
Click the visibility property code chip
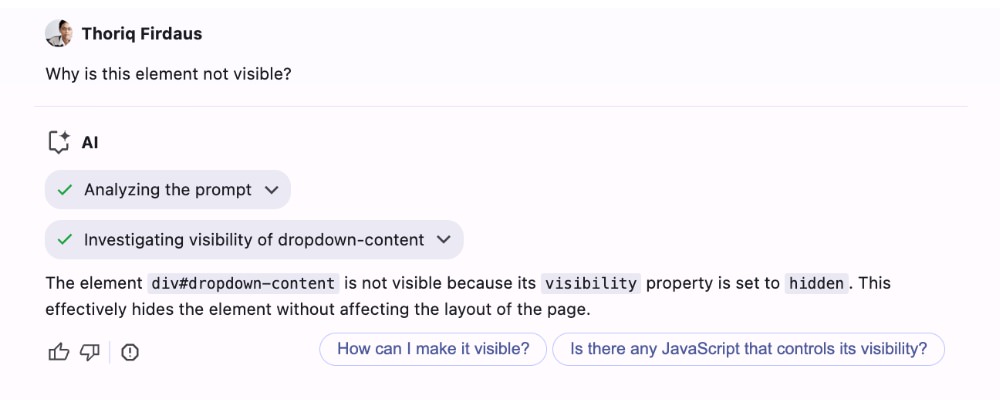591,283
